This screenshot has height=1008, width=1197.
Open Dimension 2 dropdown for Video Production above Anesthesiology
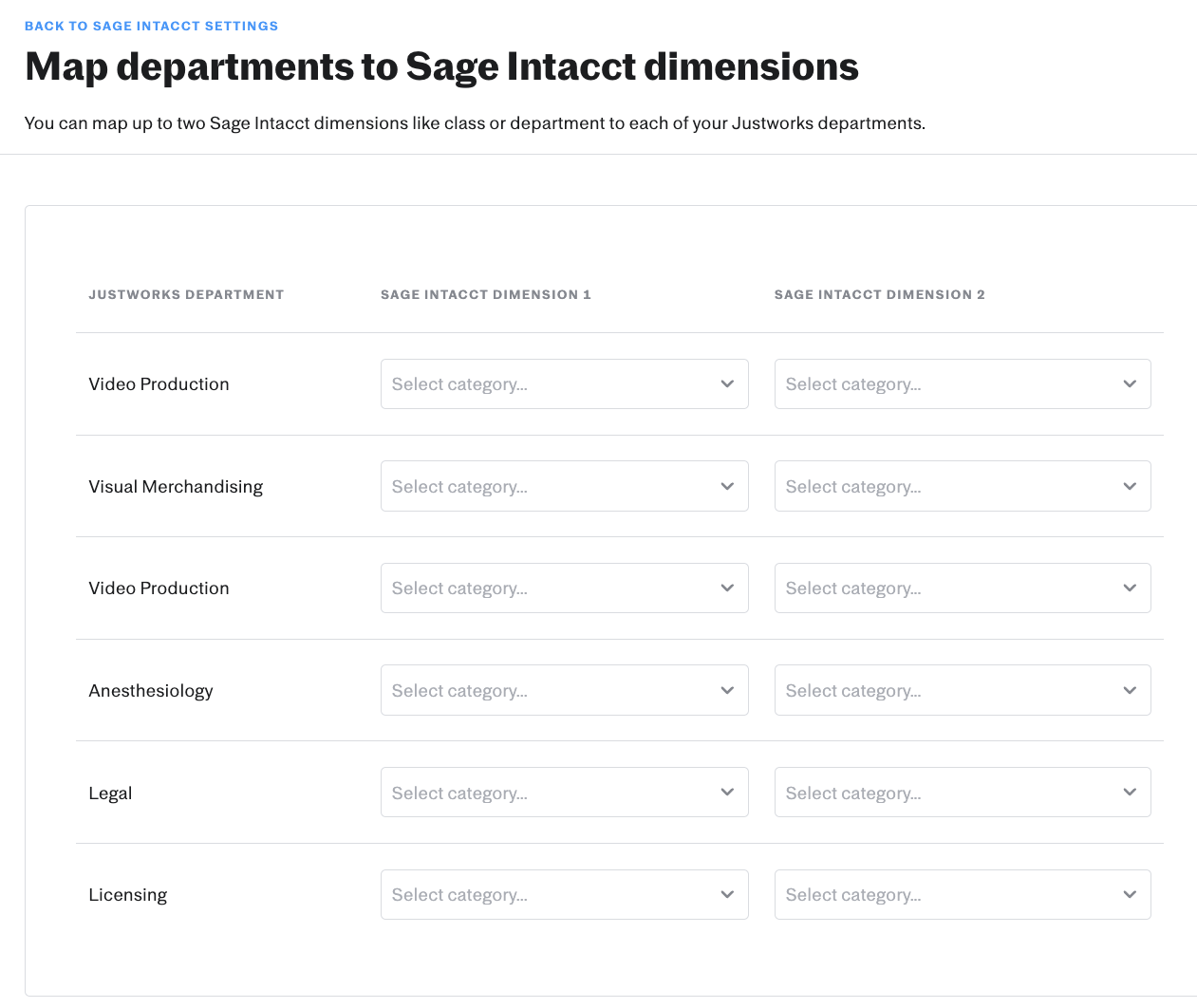(963, 588)
